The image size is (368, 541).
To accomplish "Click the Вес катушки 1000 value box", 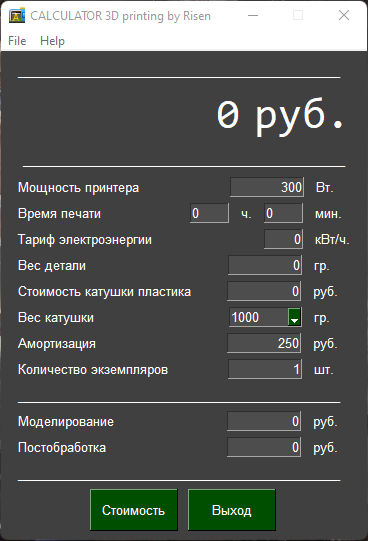I will [x=259, y=317].
